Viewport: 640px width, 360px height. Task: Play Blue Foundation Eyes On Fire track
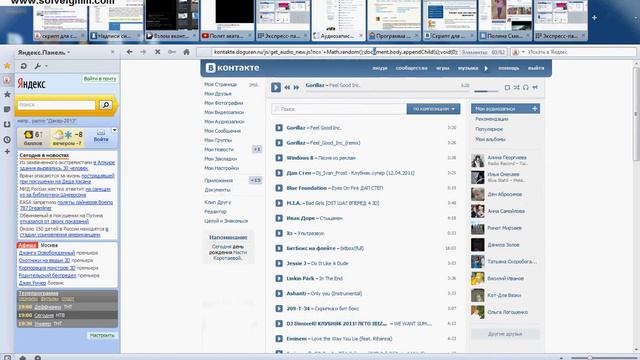pyautogui.click(x=279, y=188)
